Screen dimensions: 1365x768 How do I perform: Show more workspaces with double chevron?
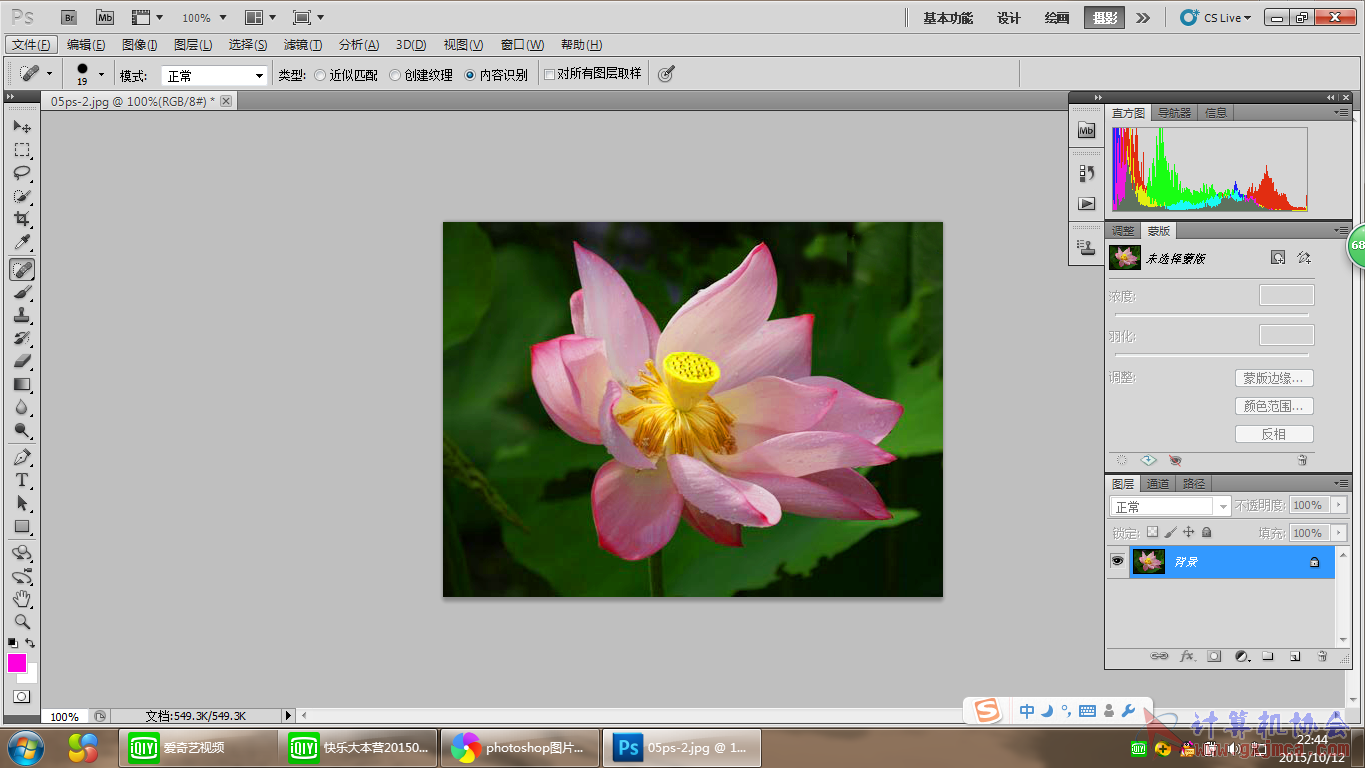[x=1143, y=17]
